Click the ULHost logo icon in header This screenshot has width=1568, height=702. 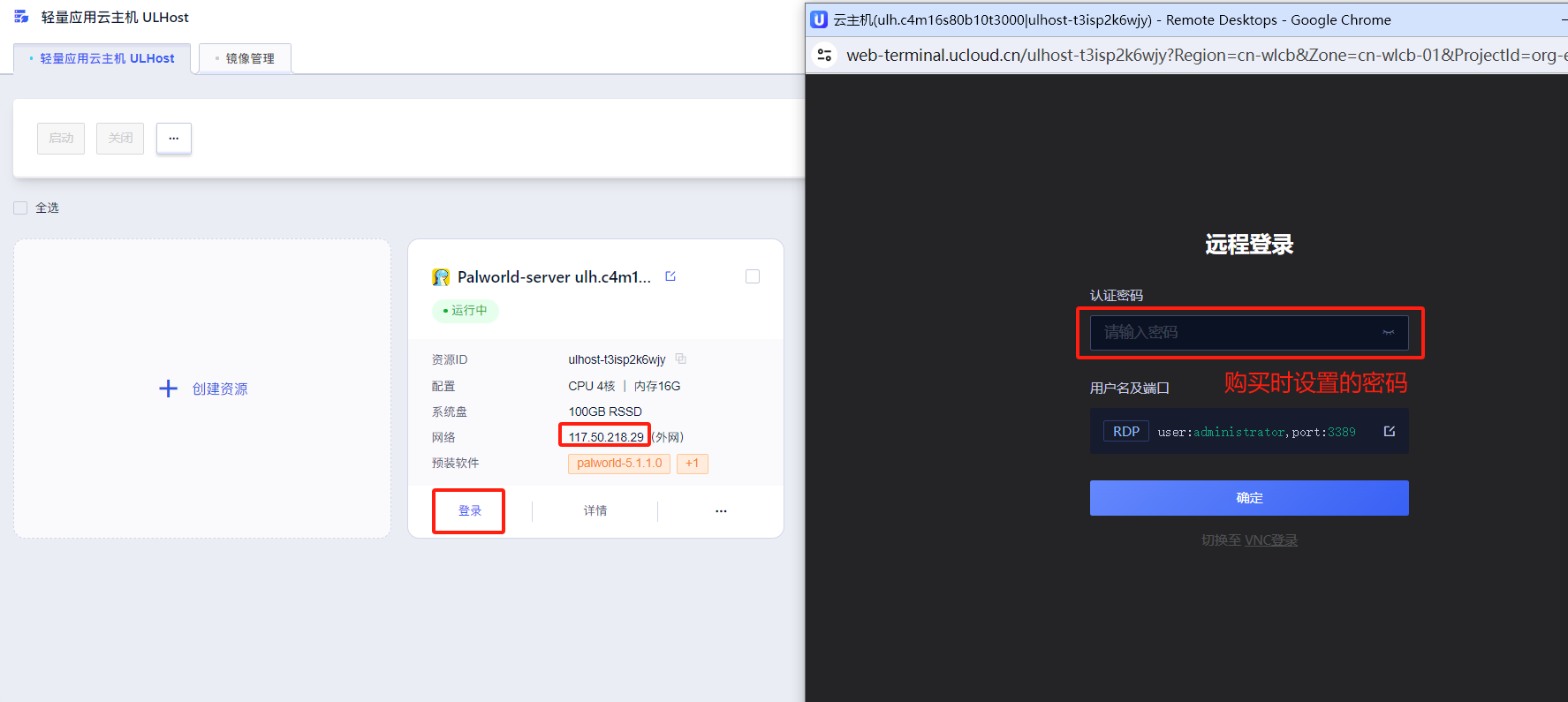pos(21,17)
